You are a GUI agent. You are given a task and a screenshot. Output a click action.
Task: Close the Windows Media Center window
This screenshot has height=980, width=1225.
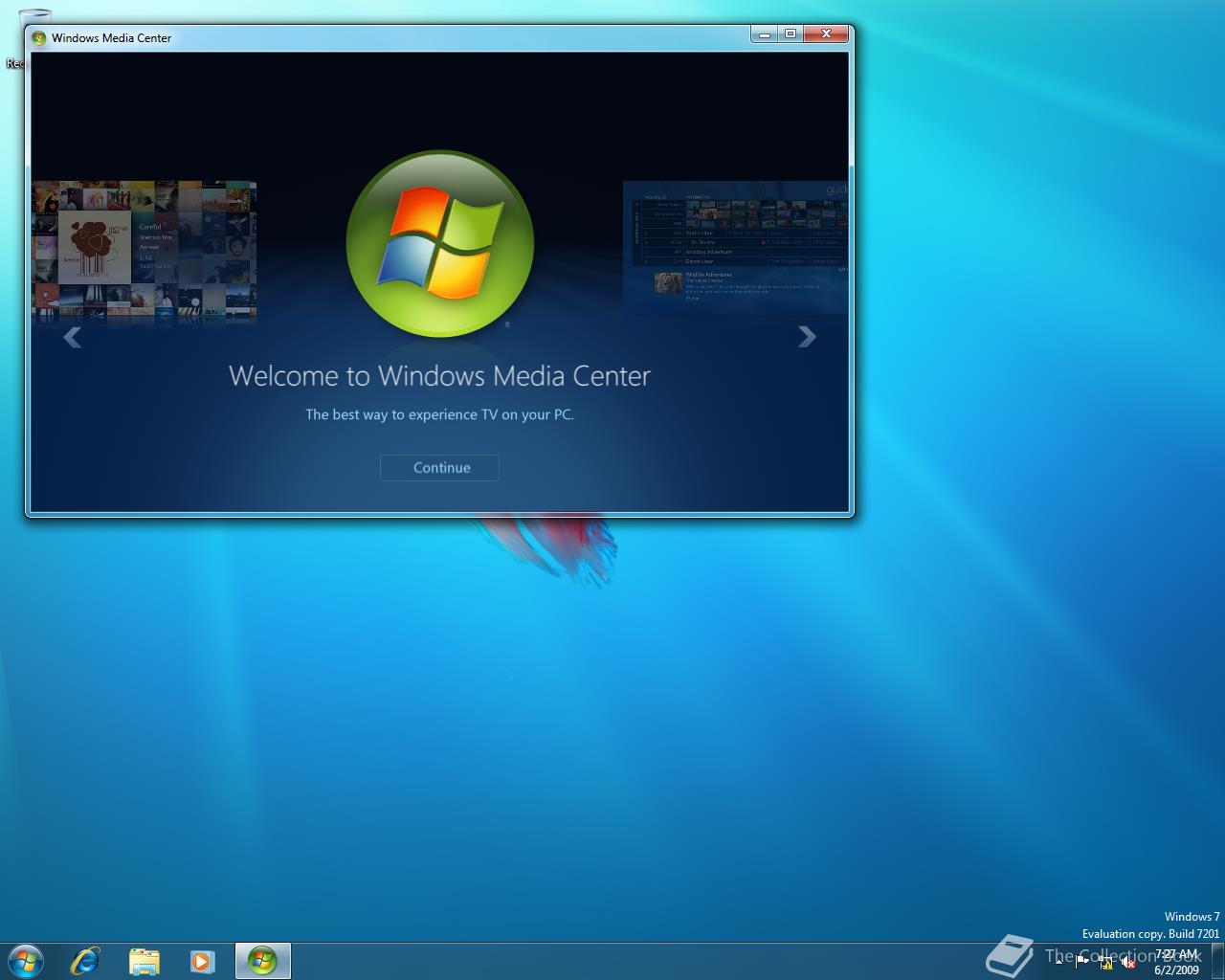pos(826,34)
